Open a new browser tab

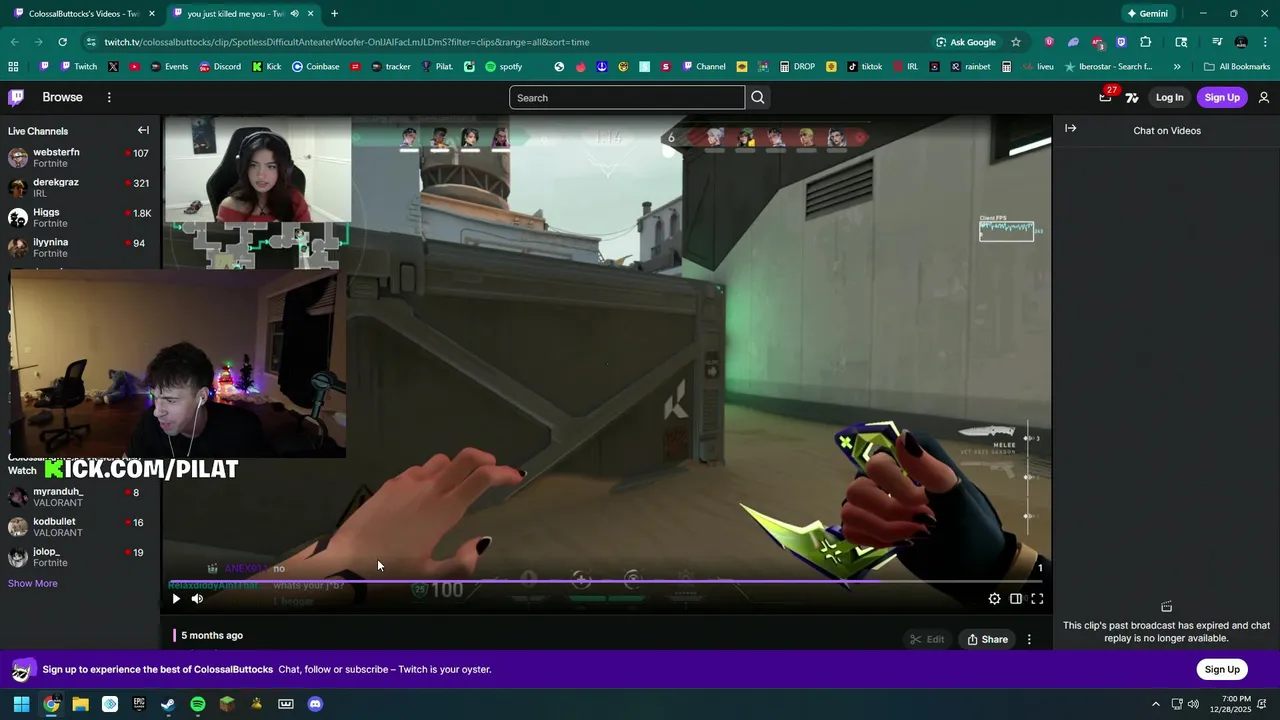(334, 14)
